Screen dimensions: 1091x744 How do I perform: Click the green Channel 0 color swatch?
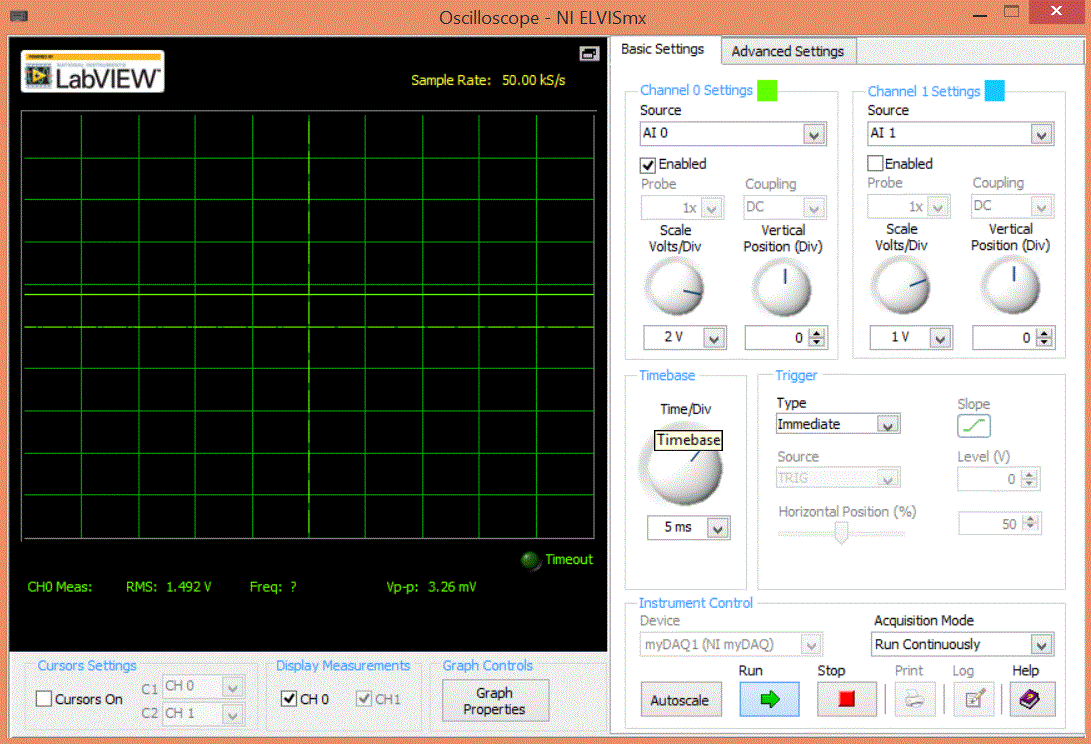click(x=767, y=91)
